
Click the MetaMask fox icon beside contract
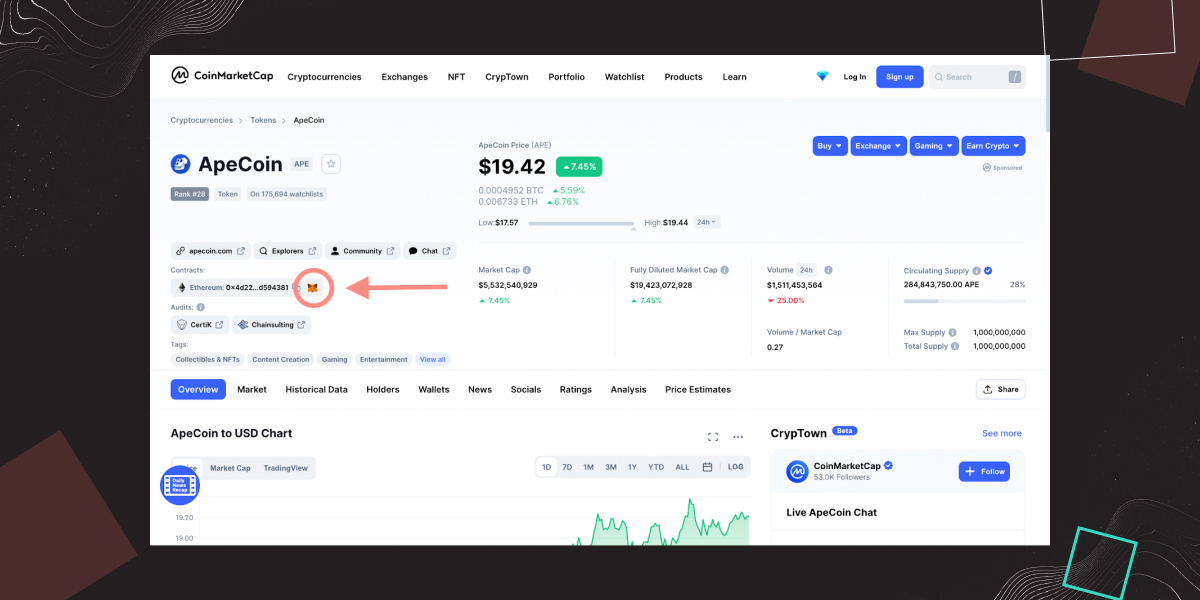click(312, 288)
